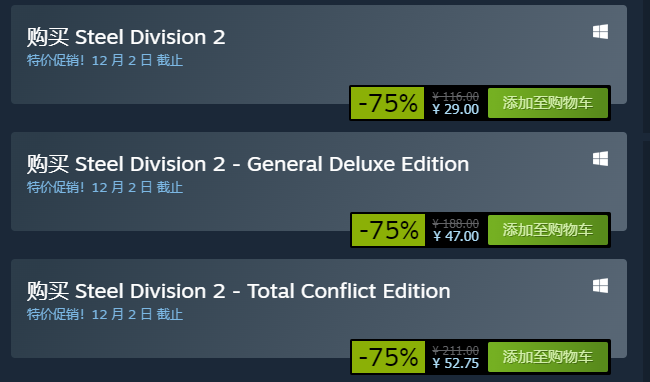The width and height of the screenshot is (650, 382).
Task: Click sale end date text under Steel Division 2
Action: coord(104,60)
